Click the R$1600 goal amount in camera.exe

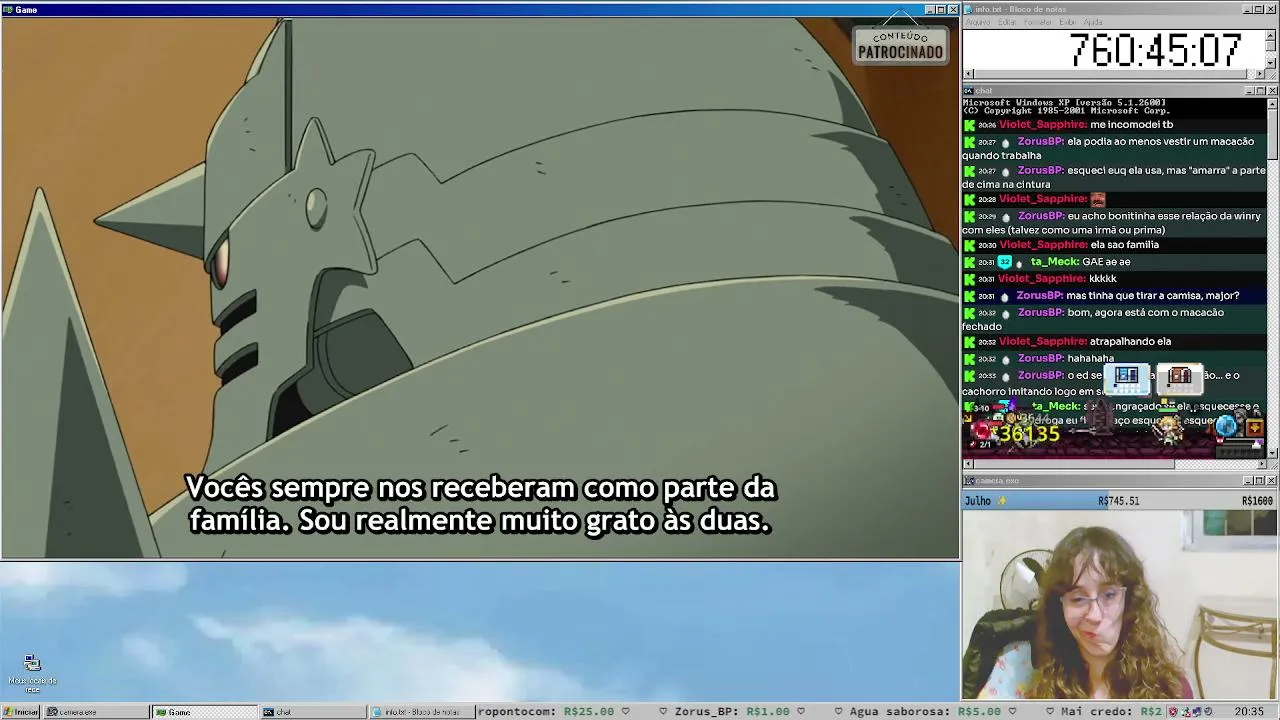click(1257, 501)
